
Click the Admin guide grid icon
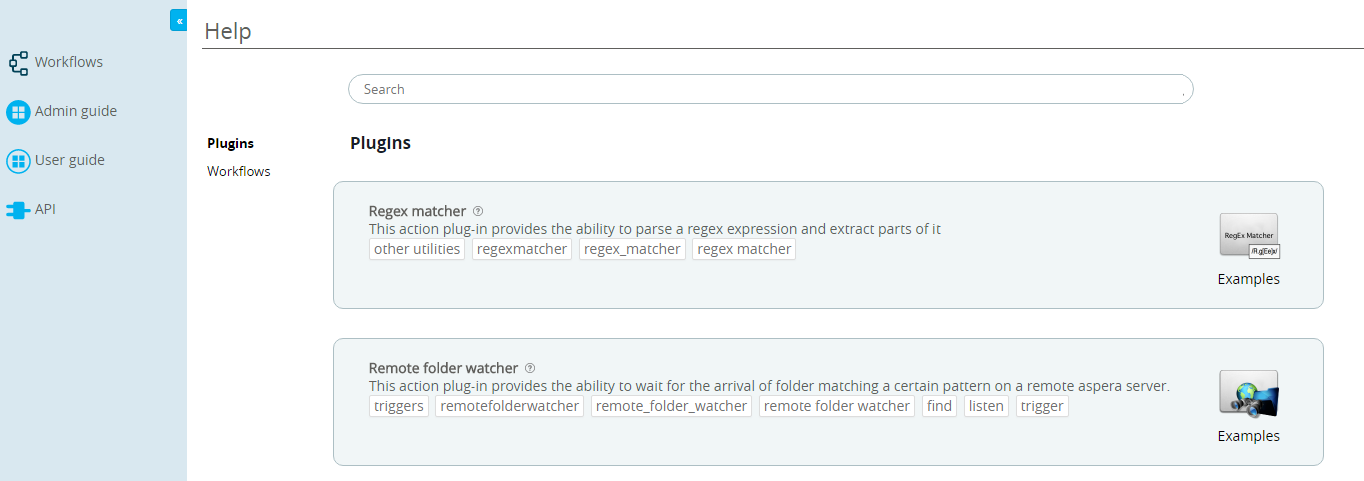tap(18, 112)
